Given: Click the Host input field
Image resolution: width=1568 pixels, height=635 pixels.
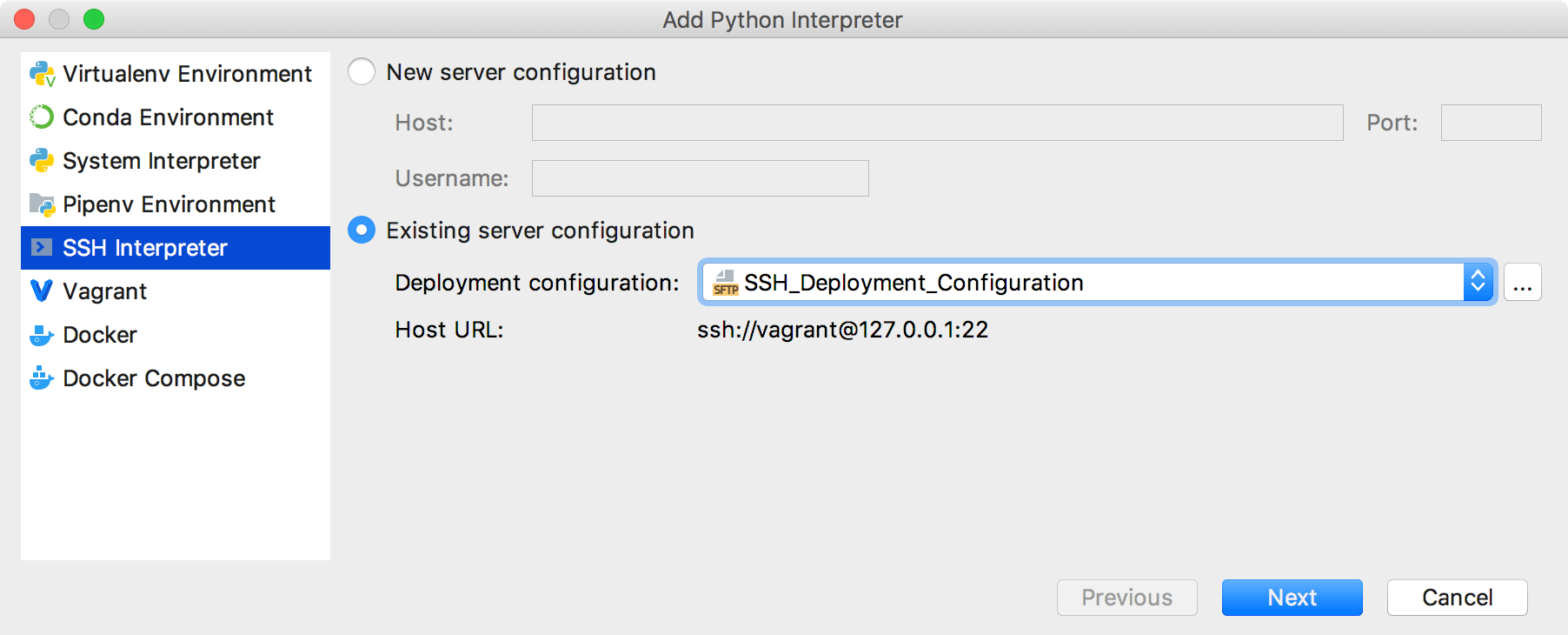Looking at the screenshot, I should coord(937,123).
